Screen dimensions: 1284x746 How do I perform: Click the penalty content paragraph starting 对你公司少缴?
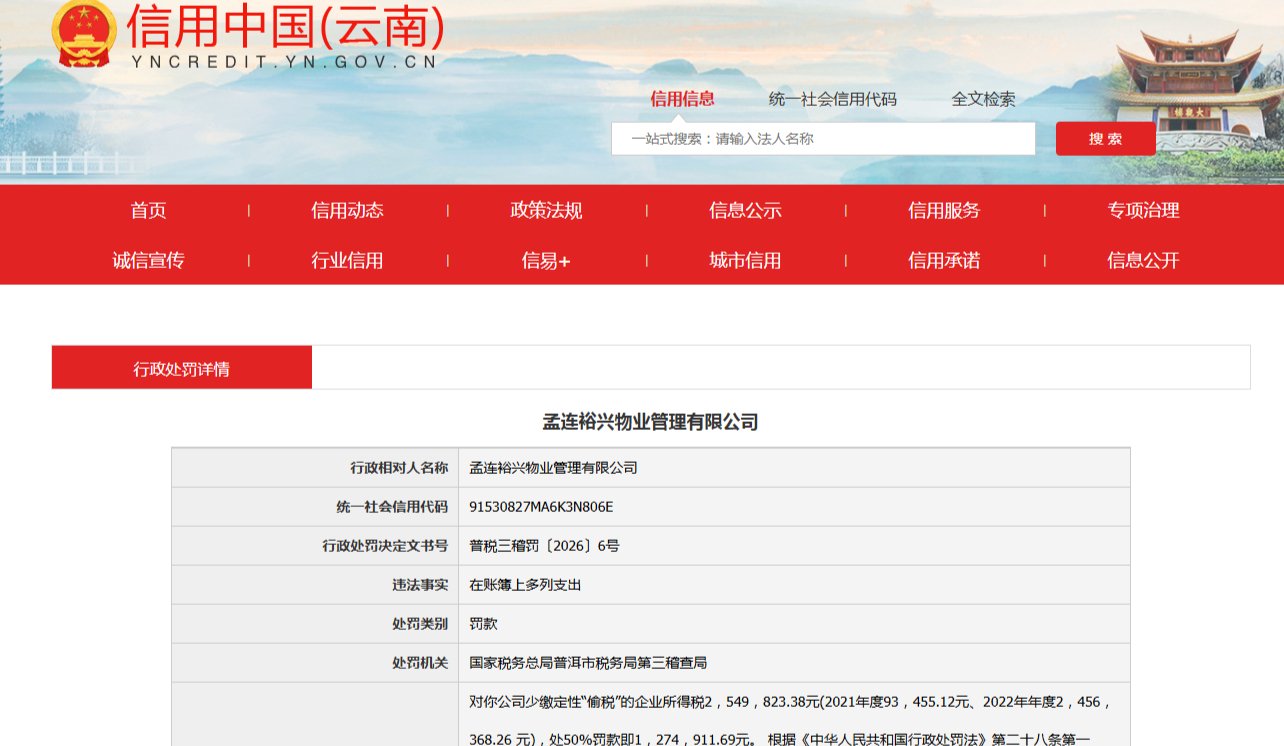[x=790, y=720]
